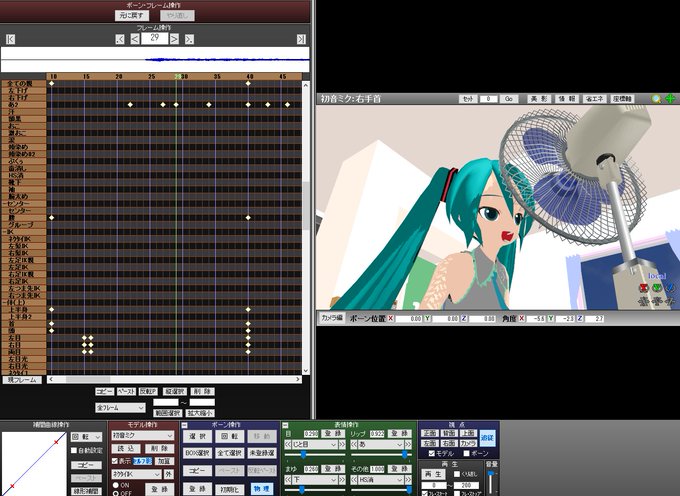Open the 下 brow morph dropdown
This screenshot has height=496, width=680.
pyautogui.click(x=314, y=480)
